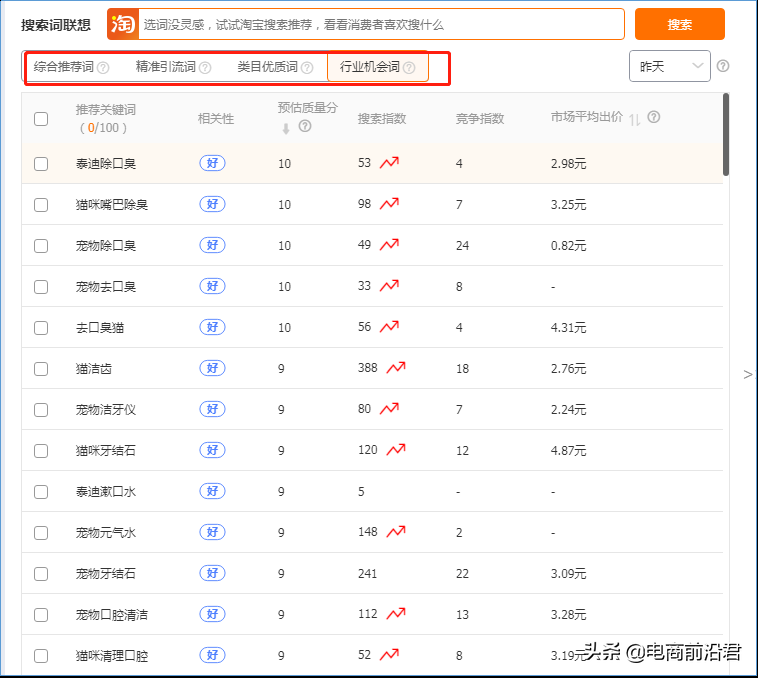Click the 0.82元 average bid value
The image size is (758, 678).
(568, 246)
